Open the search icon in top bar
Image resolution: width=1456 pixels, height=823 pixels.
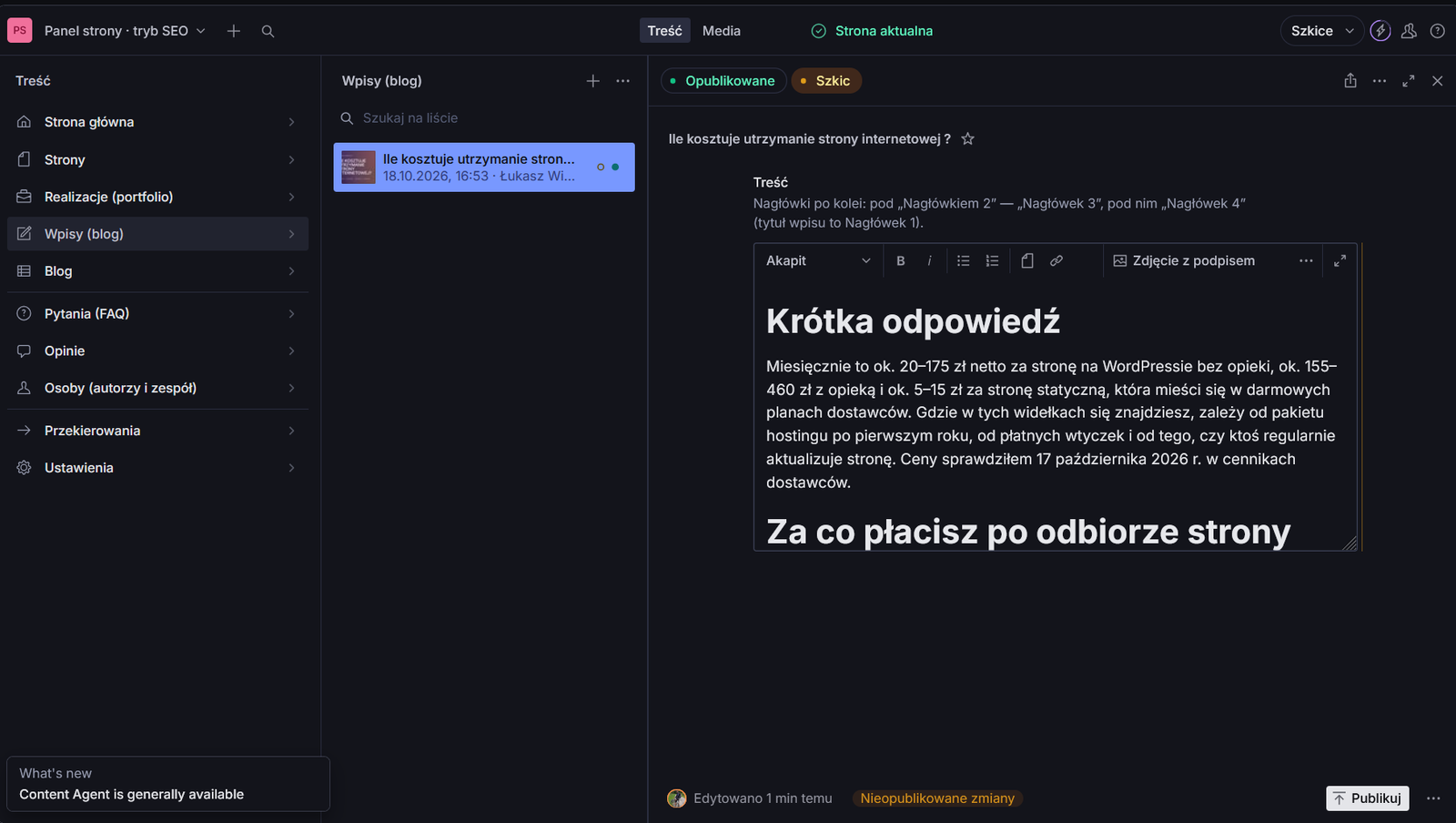(x=268, y=31)
